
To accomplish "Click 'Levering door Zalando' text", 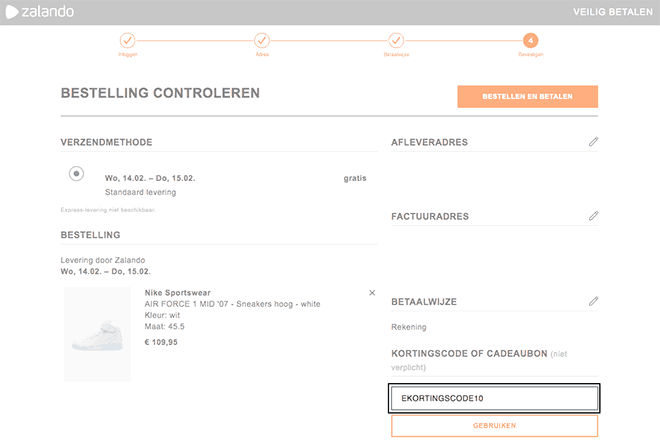I will click(103, 260).
